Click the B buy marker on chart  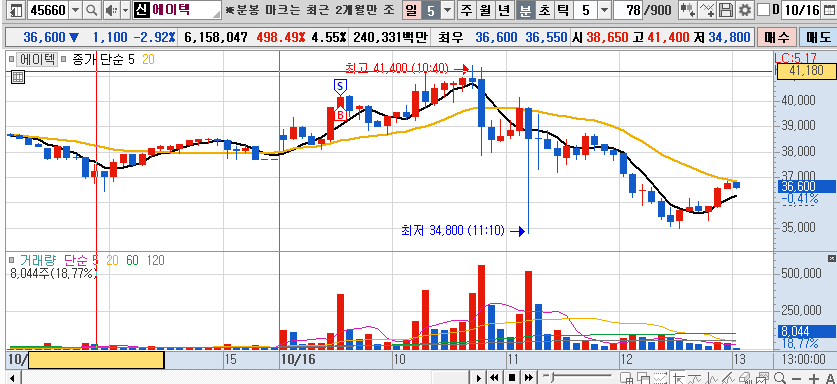(x=339, y=114)
